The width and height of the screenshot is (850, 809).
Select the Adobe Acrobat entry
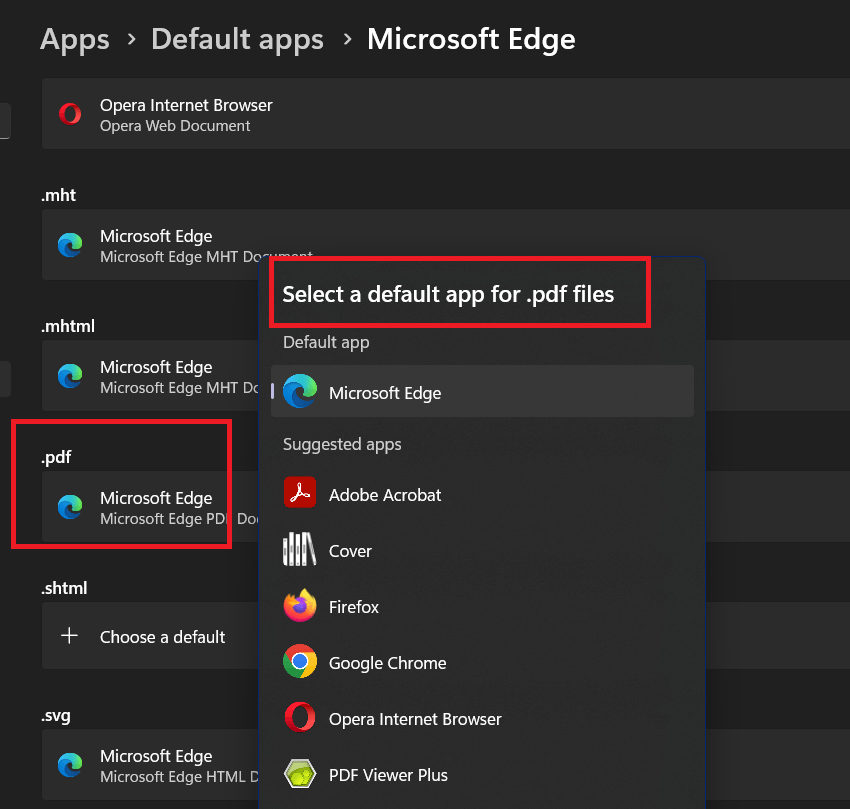(x=482, y=495)
